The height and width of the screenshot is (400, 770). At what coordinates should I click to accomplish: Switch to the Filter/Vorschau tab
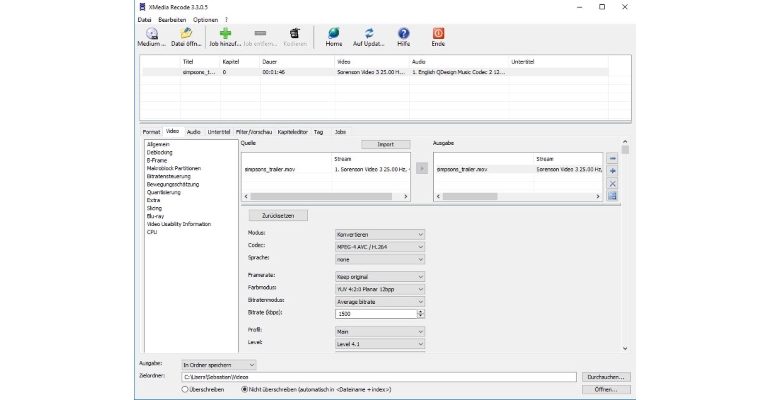pos(253,132)
